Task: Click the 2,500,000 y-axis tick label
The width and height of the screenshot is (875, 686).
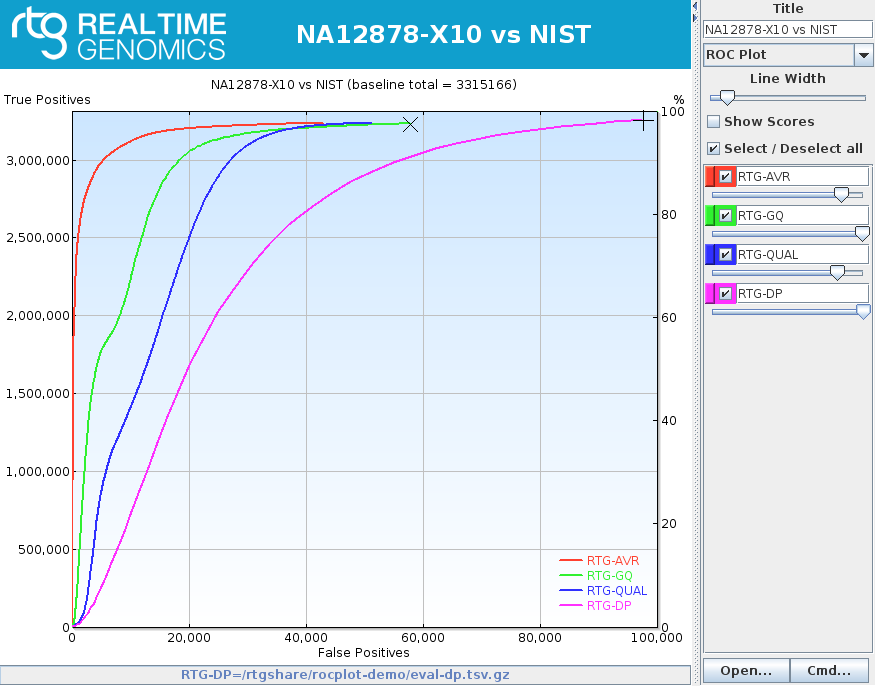Action: click(38, 238)
